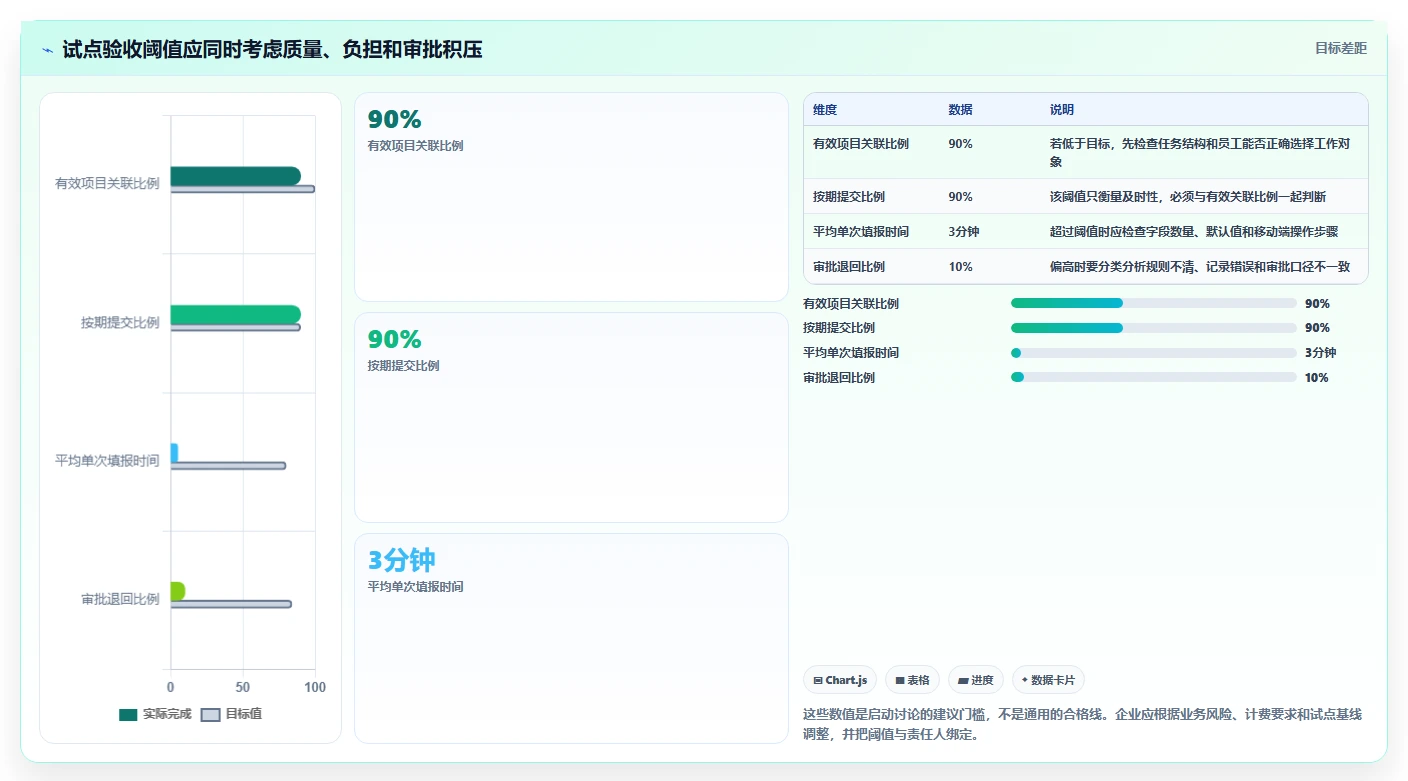The height and width of the screenshot is (781, 1408).
Task: Click the green 按期提交比例 actual bar in chart
Action: (x=235, y=314)
